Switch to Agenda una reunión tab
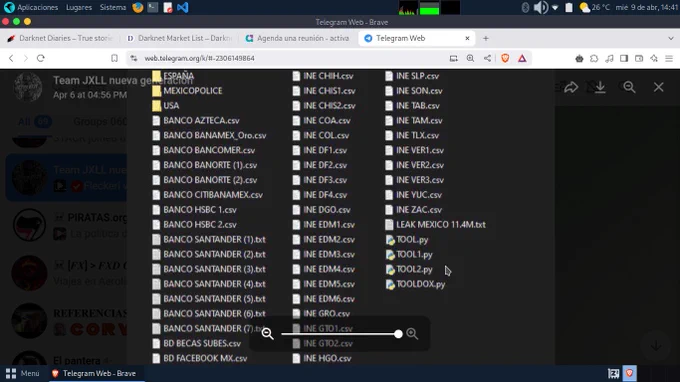 tap(298, 38)
